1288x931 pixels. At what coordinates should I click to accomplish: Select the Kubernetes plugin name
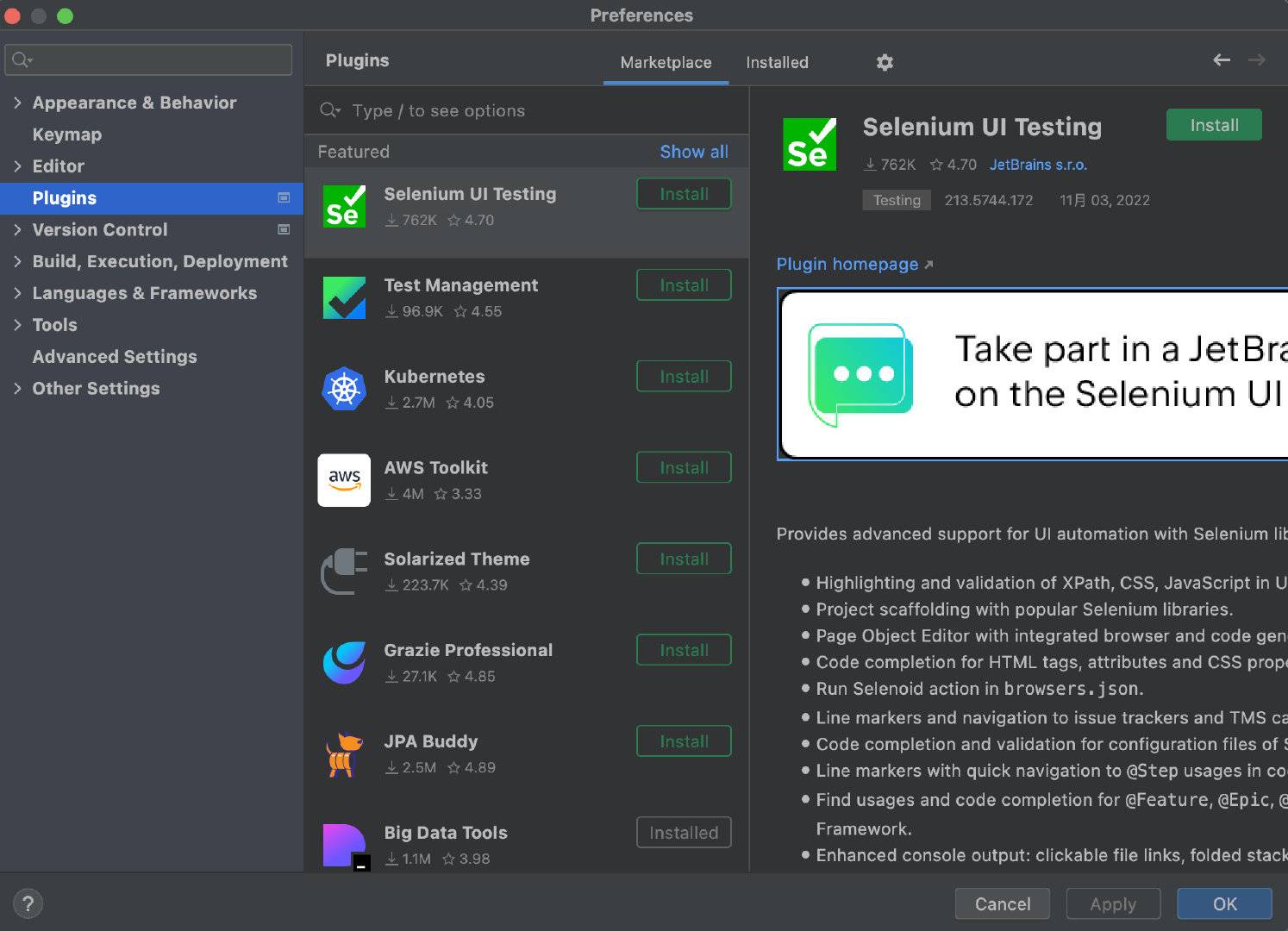coord(435,377)
